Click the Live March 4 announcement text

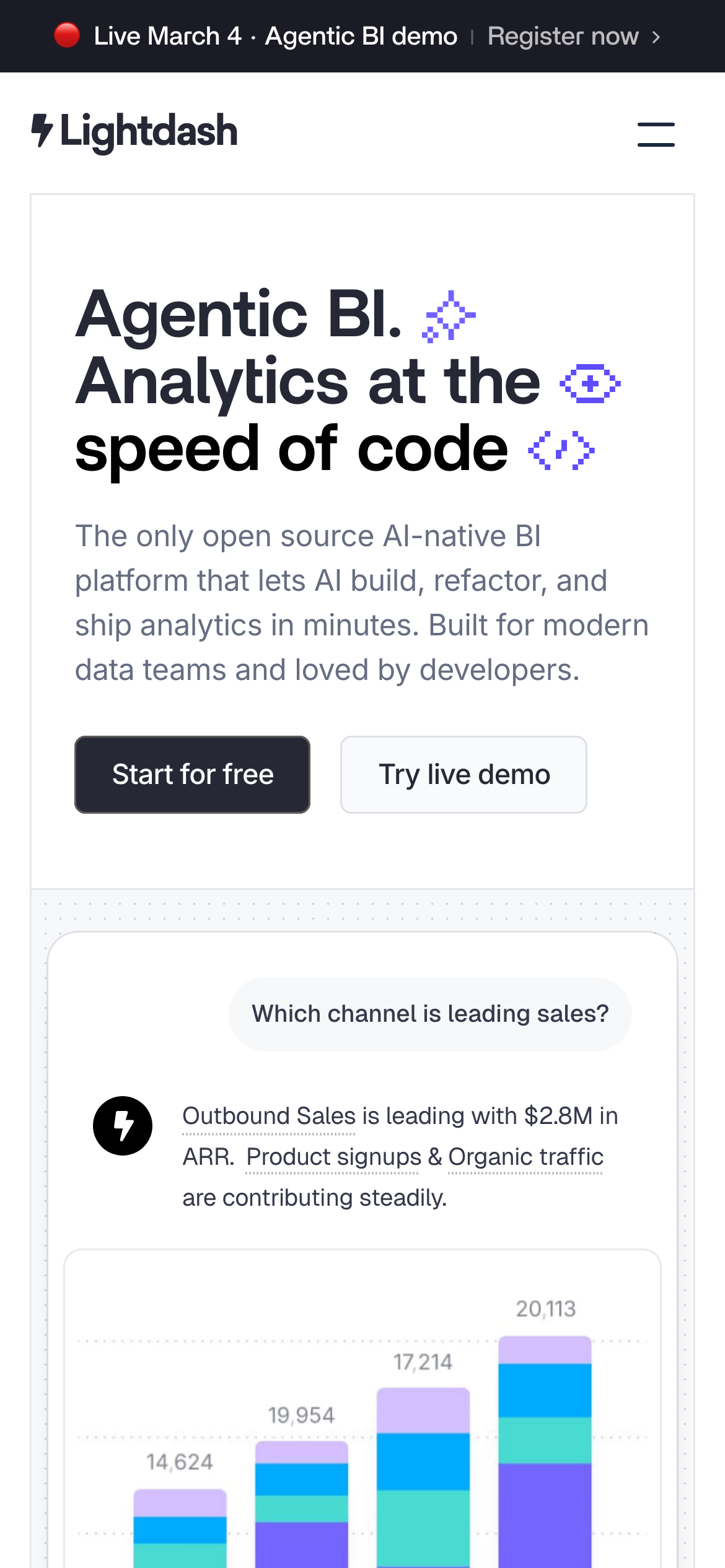(x=275, y=37)
